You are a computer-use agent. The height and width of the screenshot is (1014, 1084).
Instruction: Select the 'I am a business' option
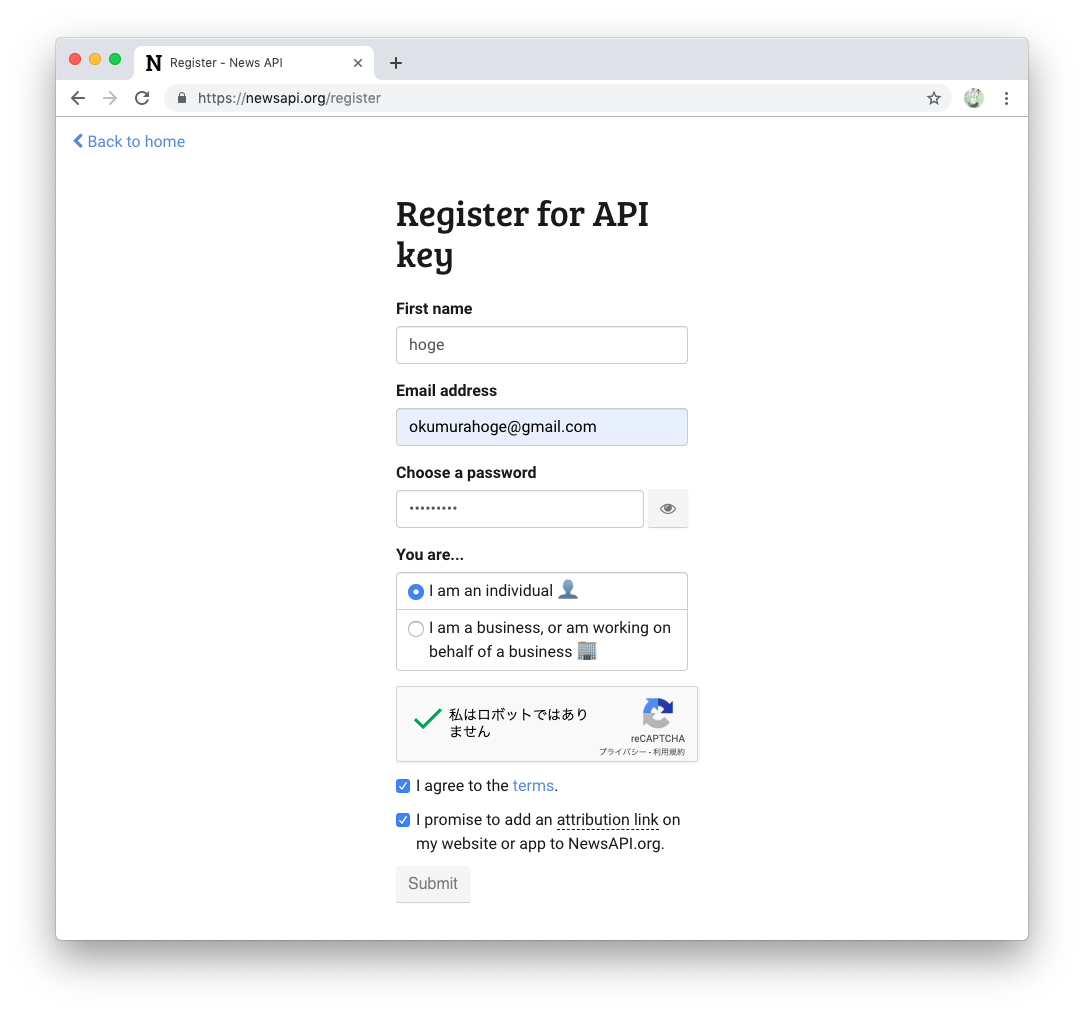coord(415,628)
